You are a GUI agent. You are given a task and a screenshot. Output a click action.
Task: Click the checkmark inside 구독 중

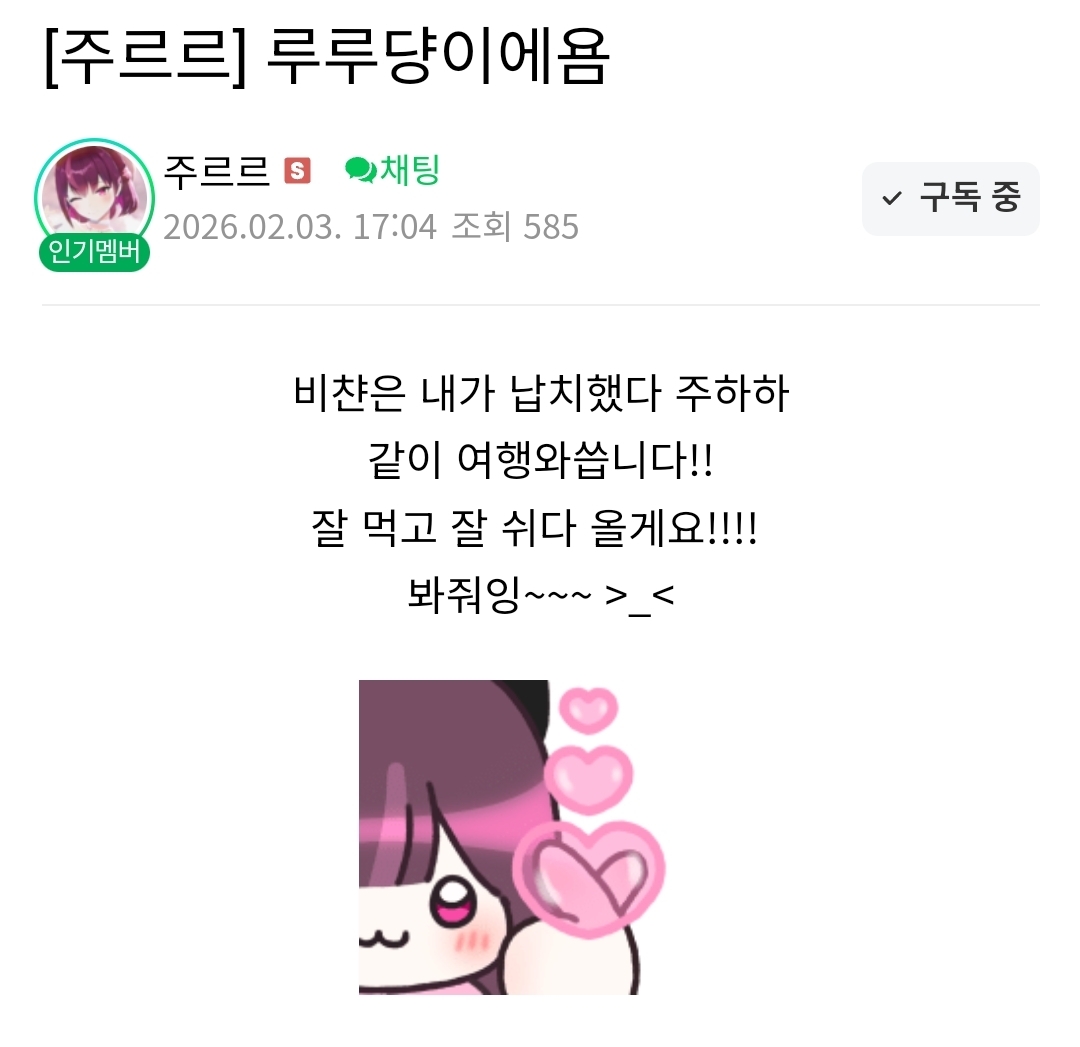891,199
